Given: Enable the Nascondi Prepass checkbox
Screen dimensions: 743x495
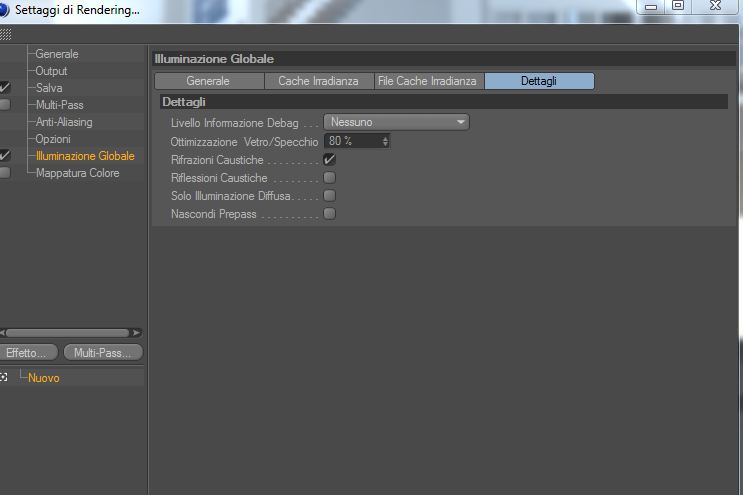Looking at the screenshot, I should point(329,214).
